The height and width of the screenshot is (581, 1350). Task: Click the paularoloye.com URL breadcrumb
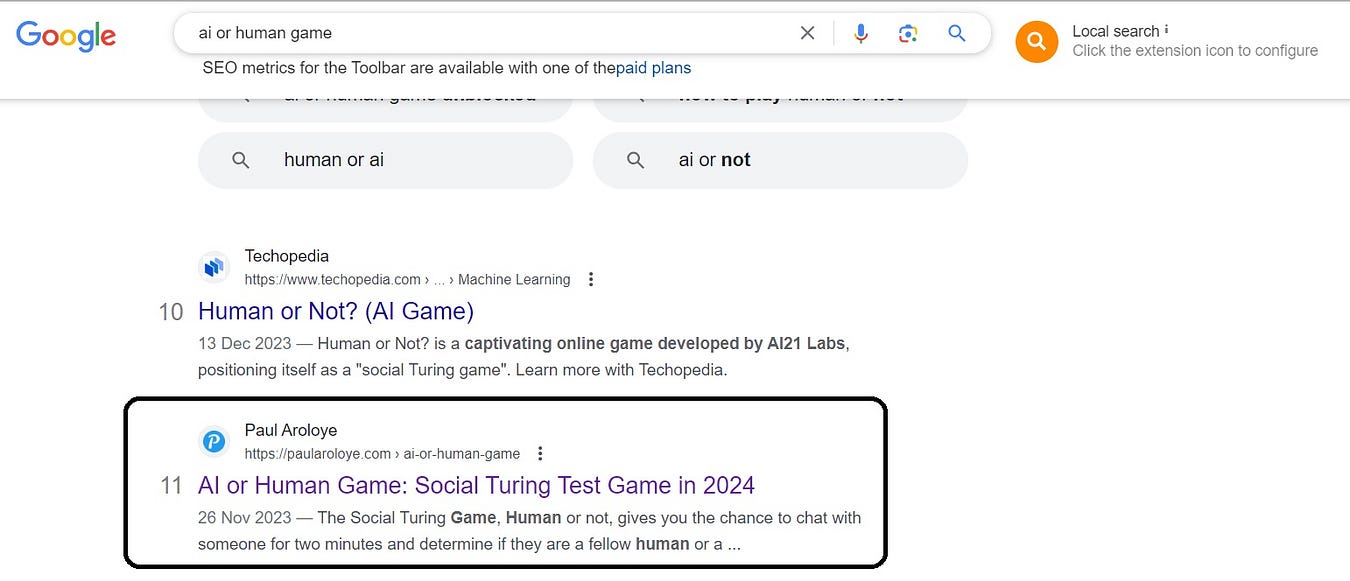coord(382,453)
